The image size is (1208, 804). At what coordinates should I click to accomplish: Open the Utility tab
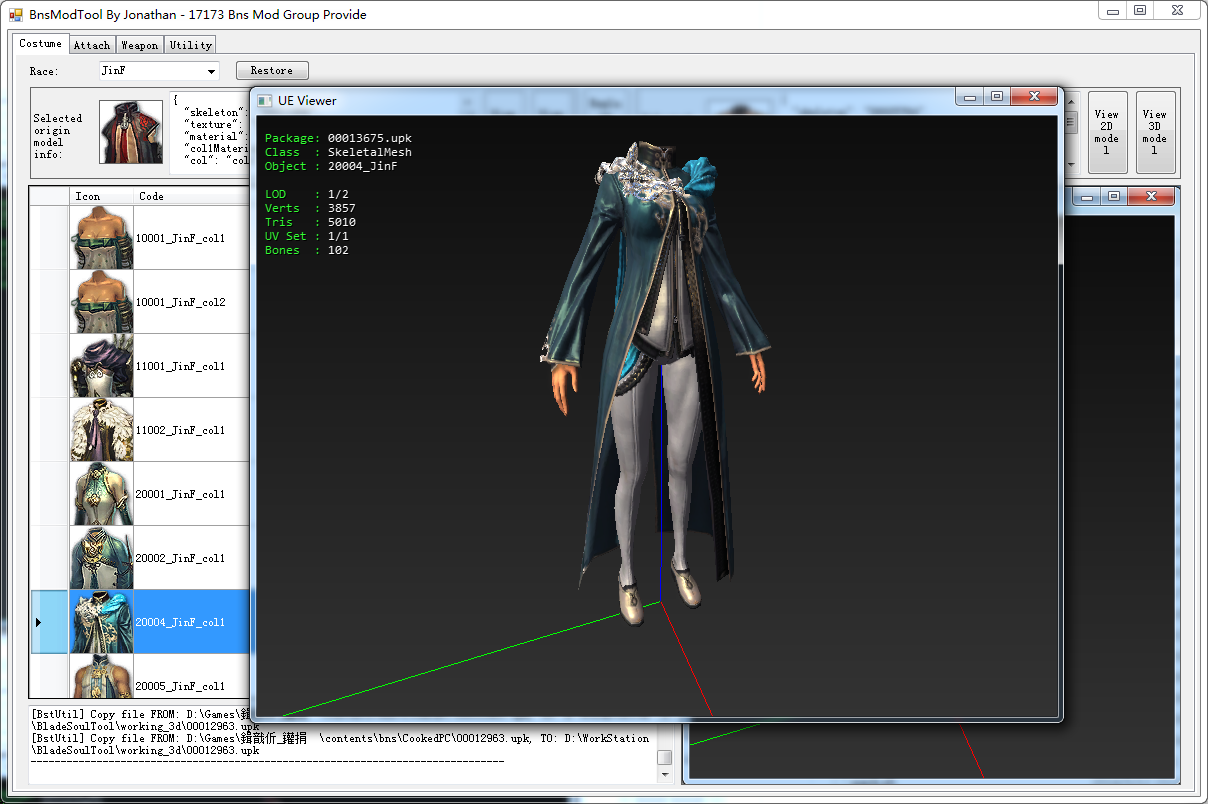pyautogui.click(x=190, y=45)
